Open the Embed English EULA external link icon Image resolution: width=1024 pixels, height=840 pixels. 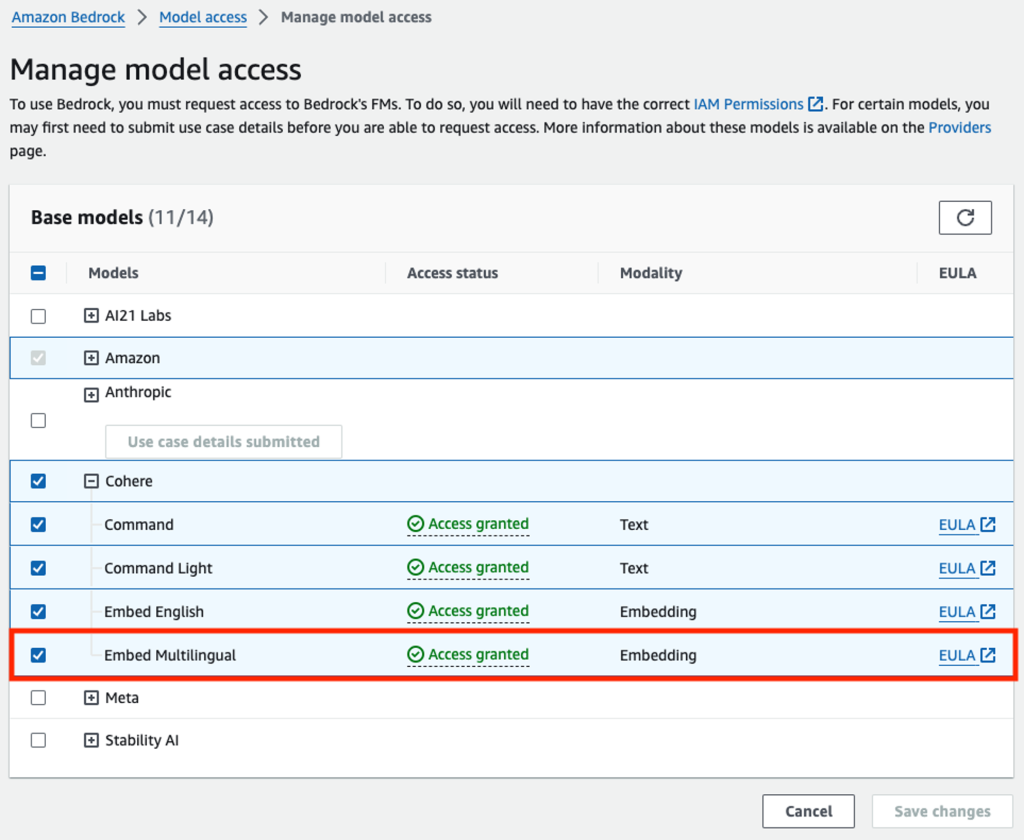(988, 612)
